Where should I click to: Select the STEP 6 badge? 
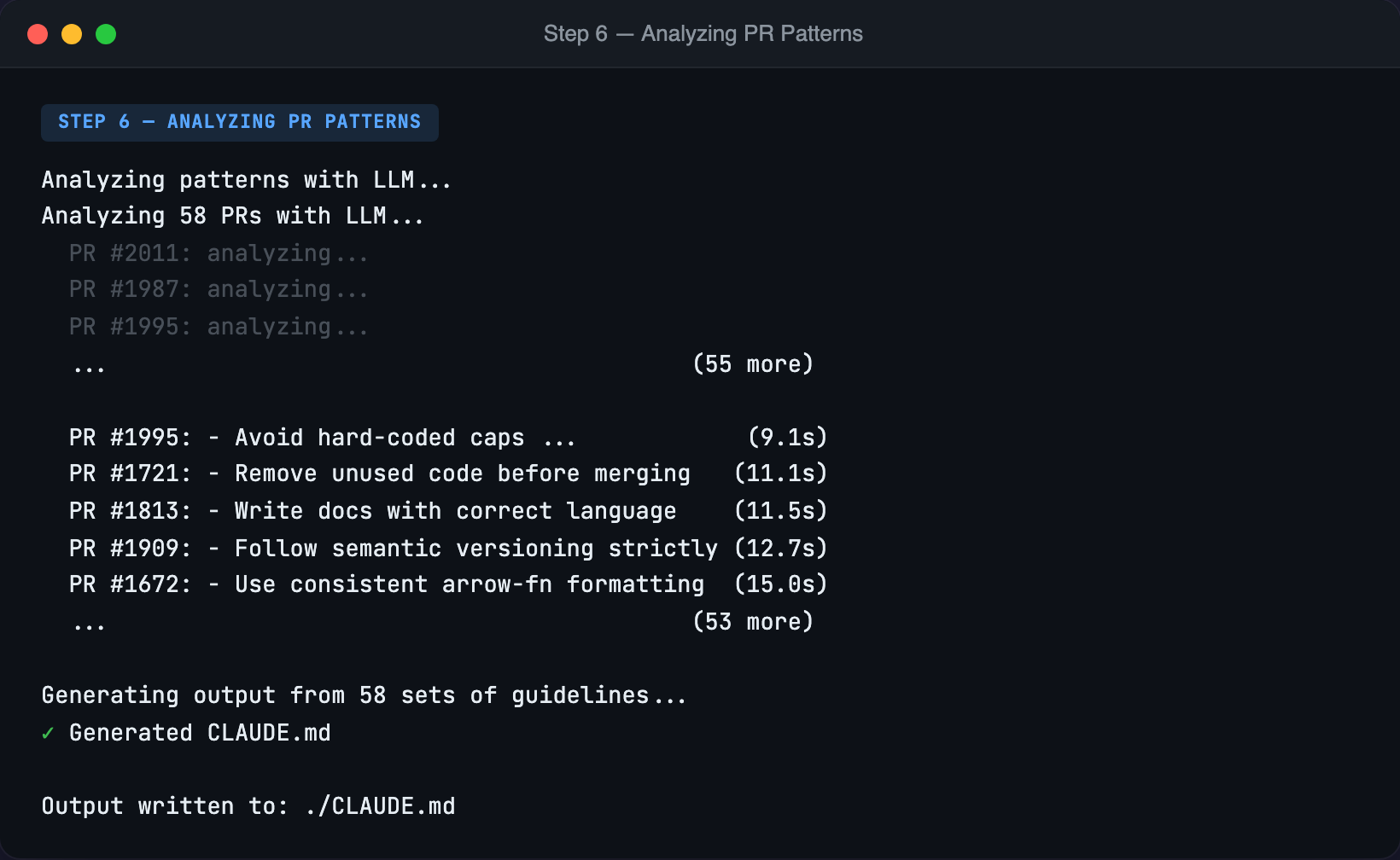[x=239, y=121]
